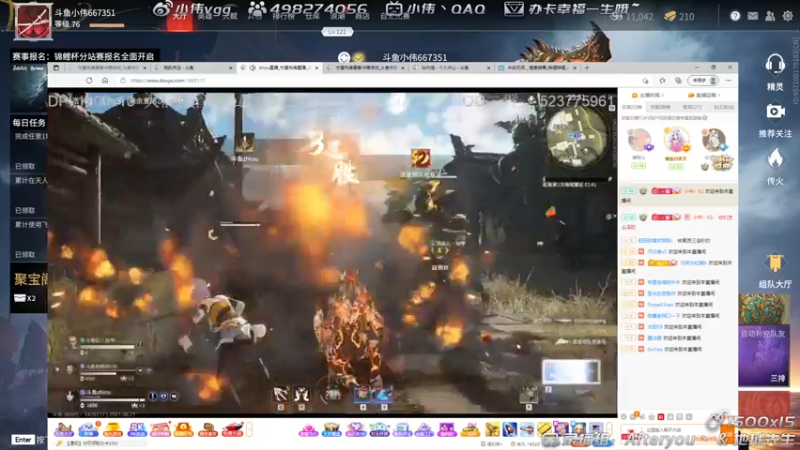Click the PK activity icon below stream
Viewport: 800px width, 450px height.
tap(136, 430)
